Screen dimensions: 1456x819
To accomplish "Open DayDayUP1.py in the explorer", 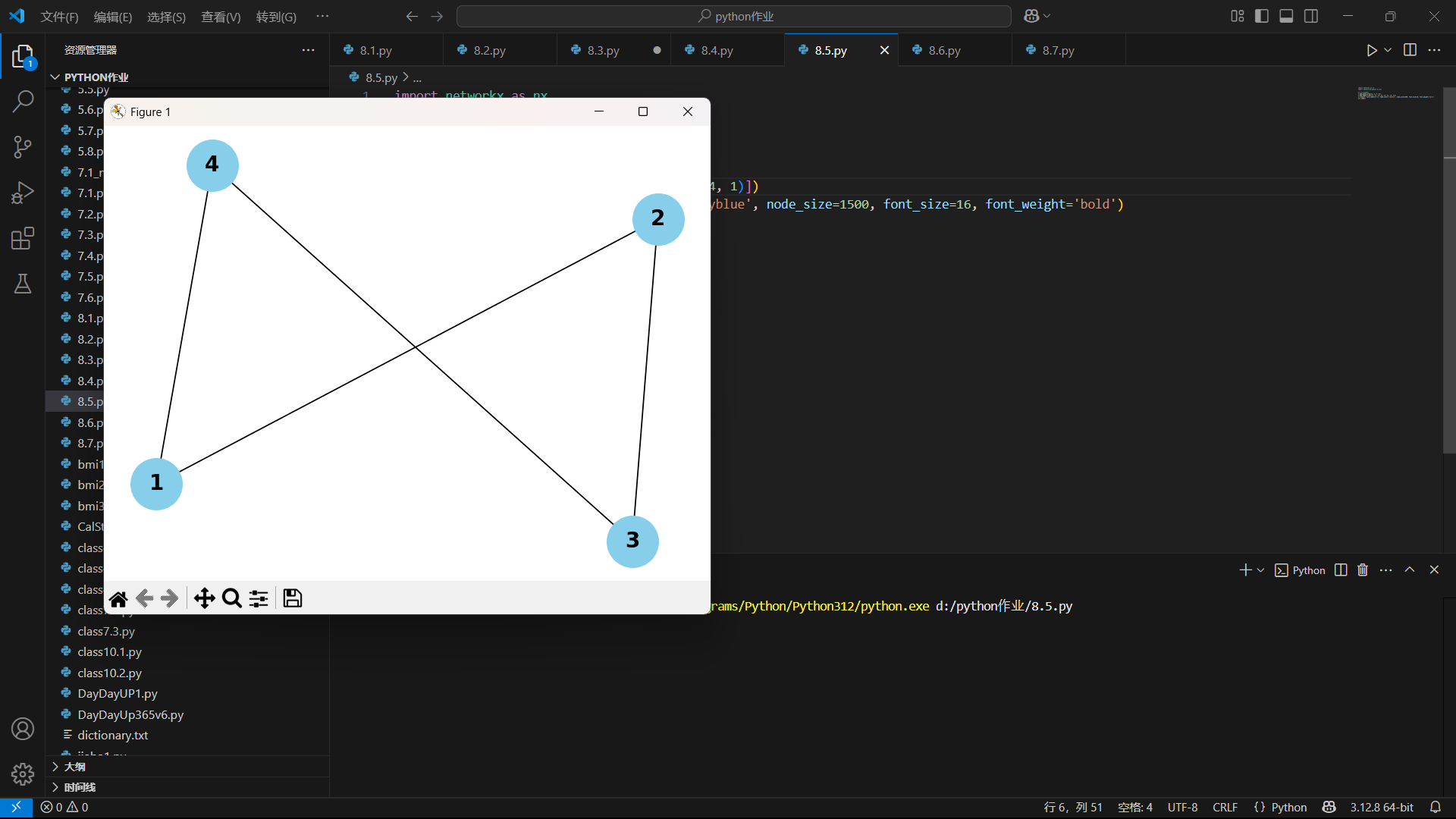I will (x=118, y=694).
